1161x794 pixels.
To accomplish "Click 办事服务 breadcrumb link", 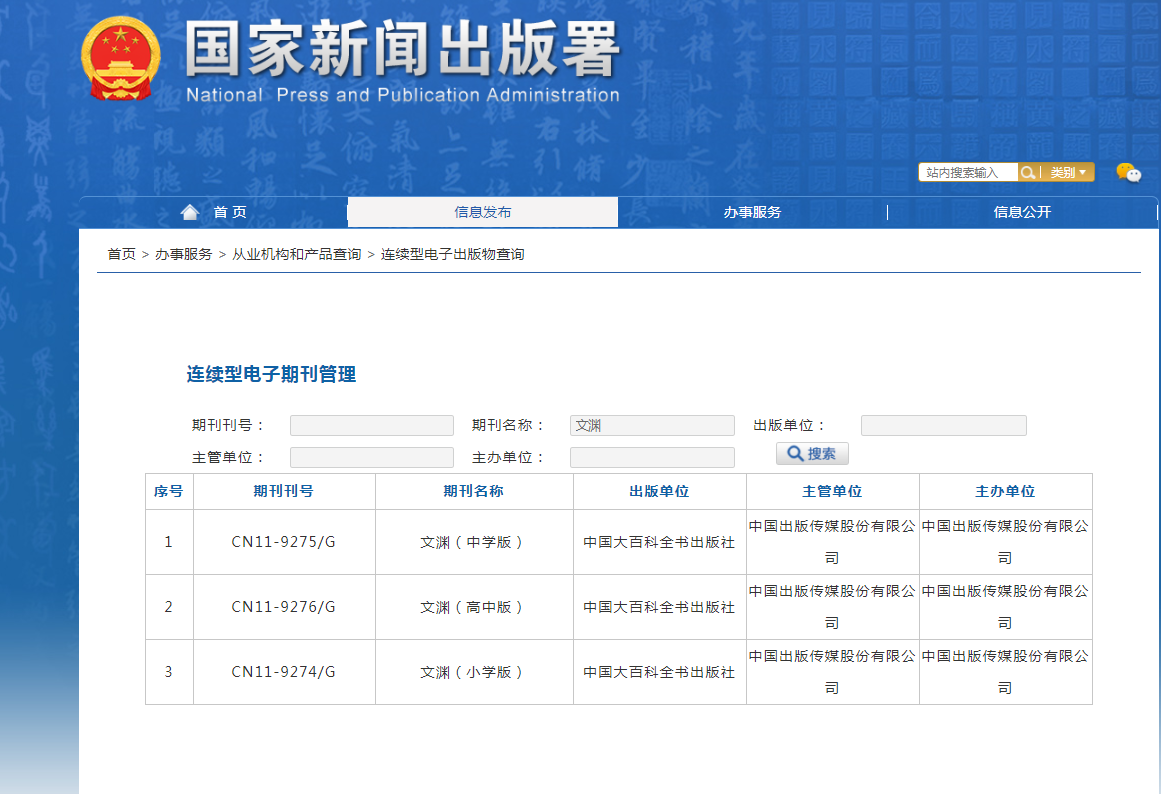I will [x=183, y=254].
